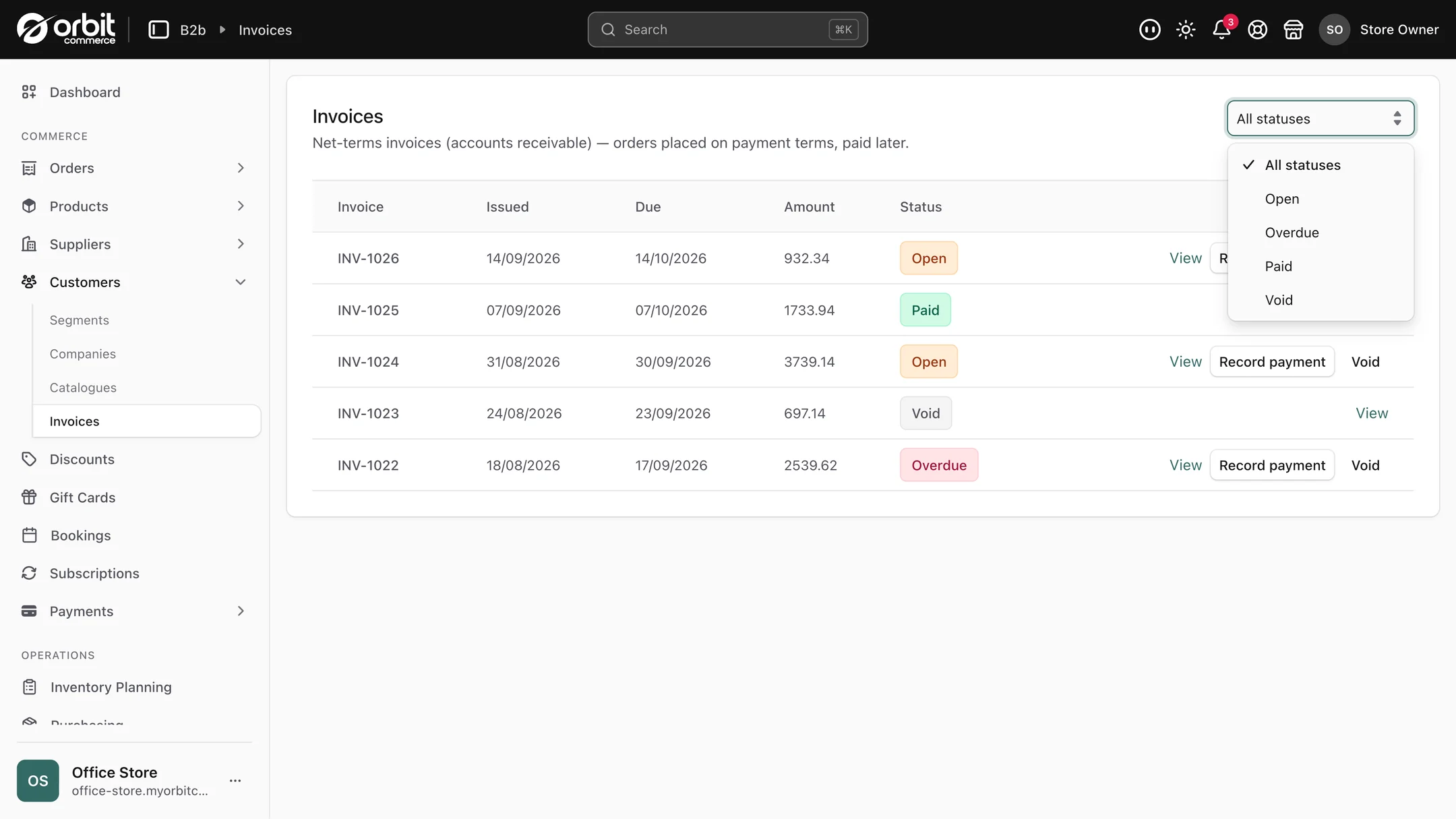
Task: Record payment for INV-1024
Action: tap(1272, 362)
